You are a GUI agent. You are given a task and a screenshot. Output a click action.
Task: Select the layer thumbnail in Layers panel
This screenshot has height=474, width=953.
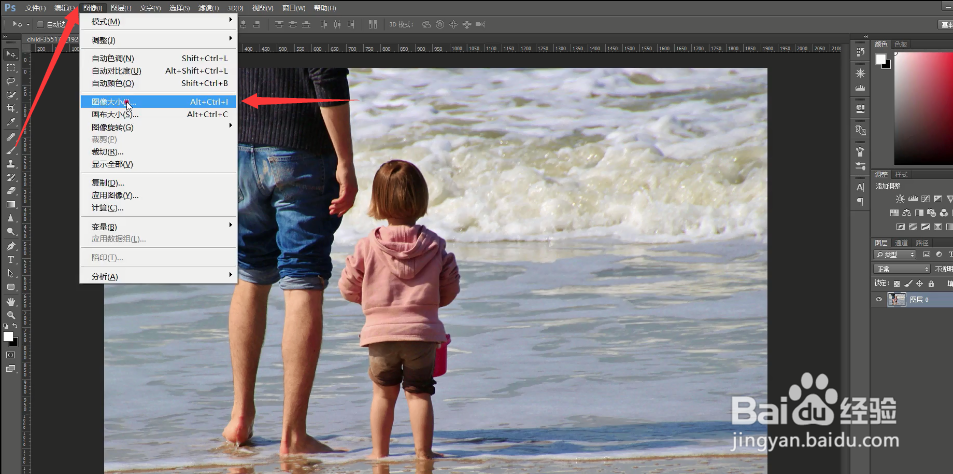pyautogui.click(x=896, y=299)
